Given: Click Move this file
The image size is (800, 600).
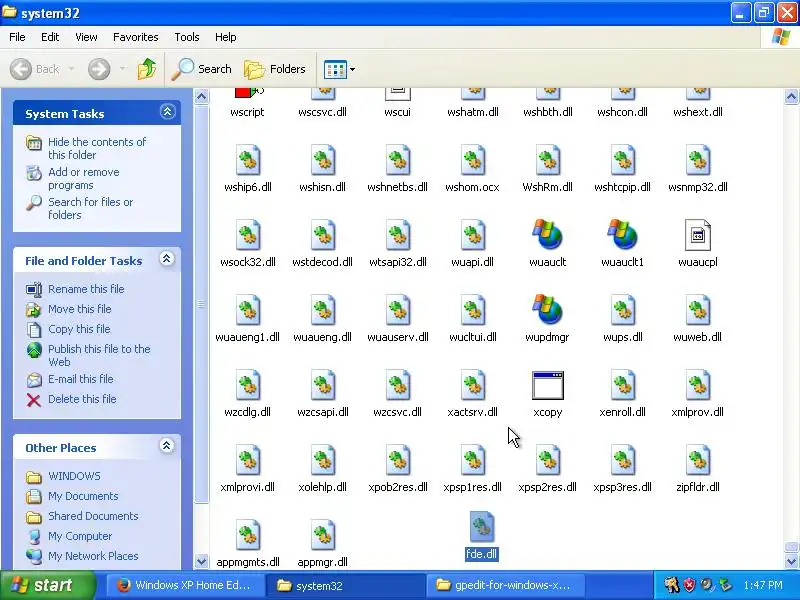Looking at the screenshot, I should point(80,309).
